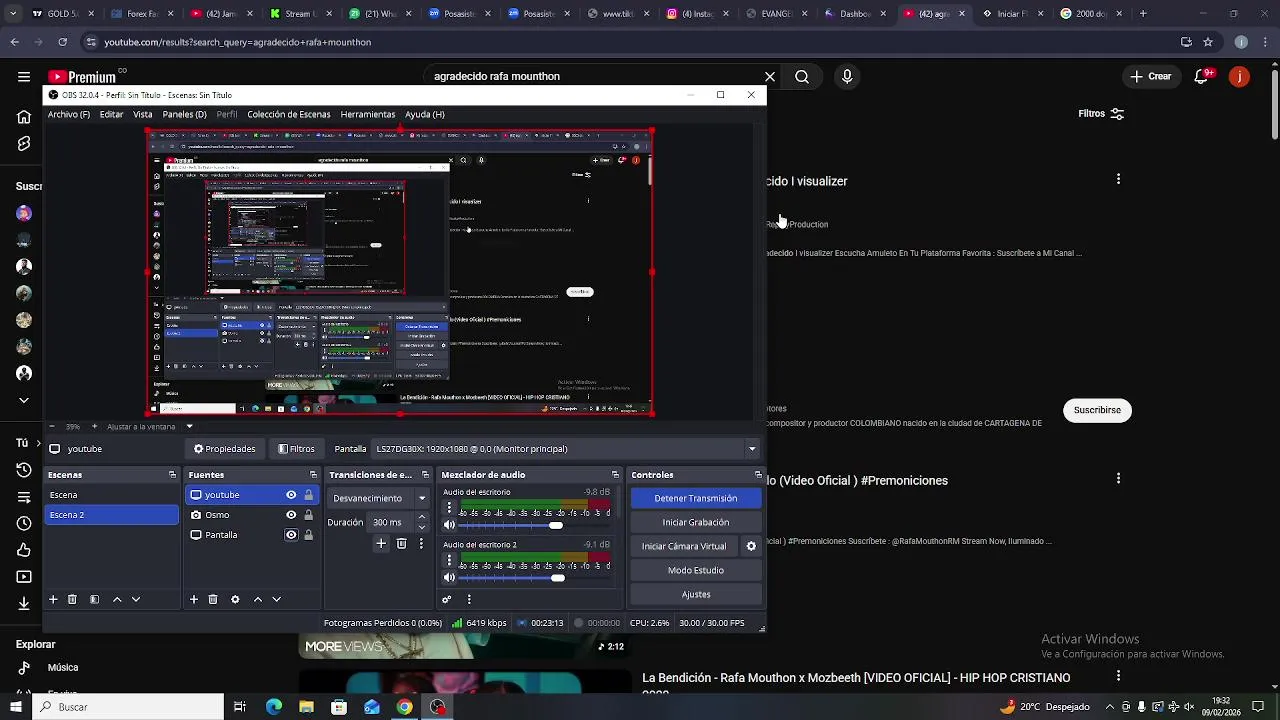Move scene down in Escenas panel
This screenshot has width=1280, height=720.
point(136,599)
